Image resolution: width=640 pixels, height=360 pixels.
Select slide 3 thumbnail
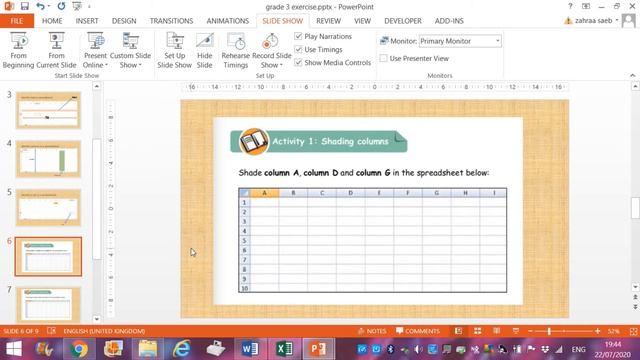[x=48, y=110]
